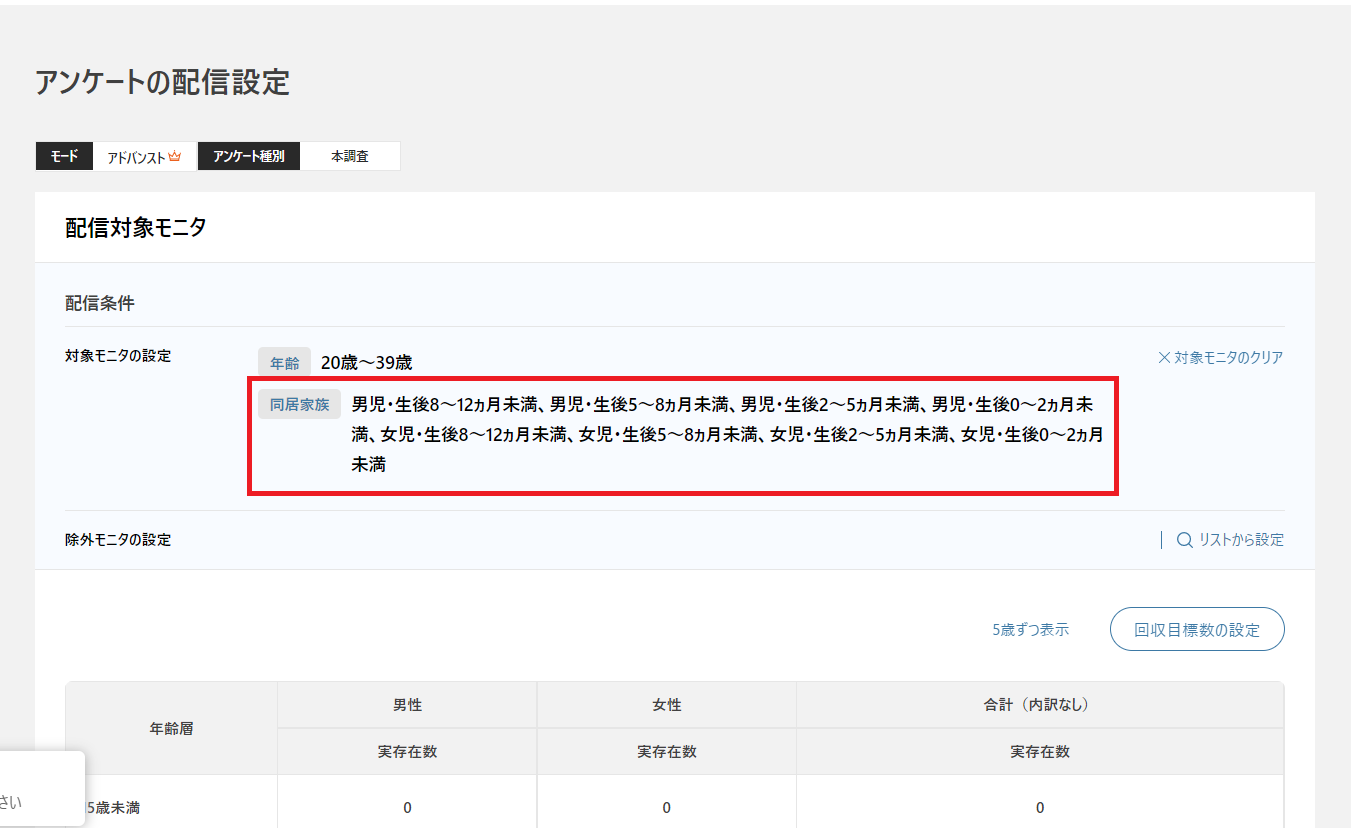Click the 合計 value 0 in 5歳未満 row
The height and width of the screenshot is (828, 1351).
tap(1040, 808)
